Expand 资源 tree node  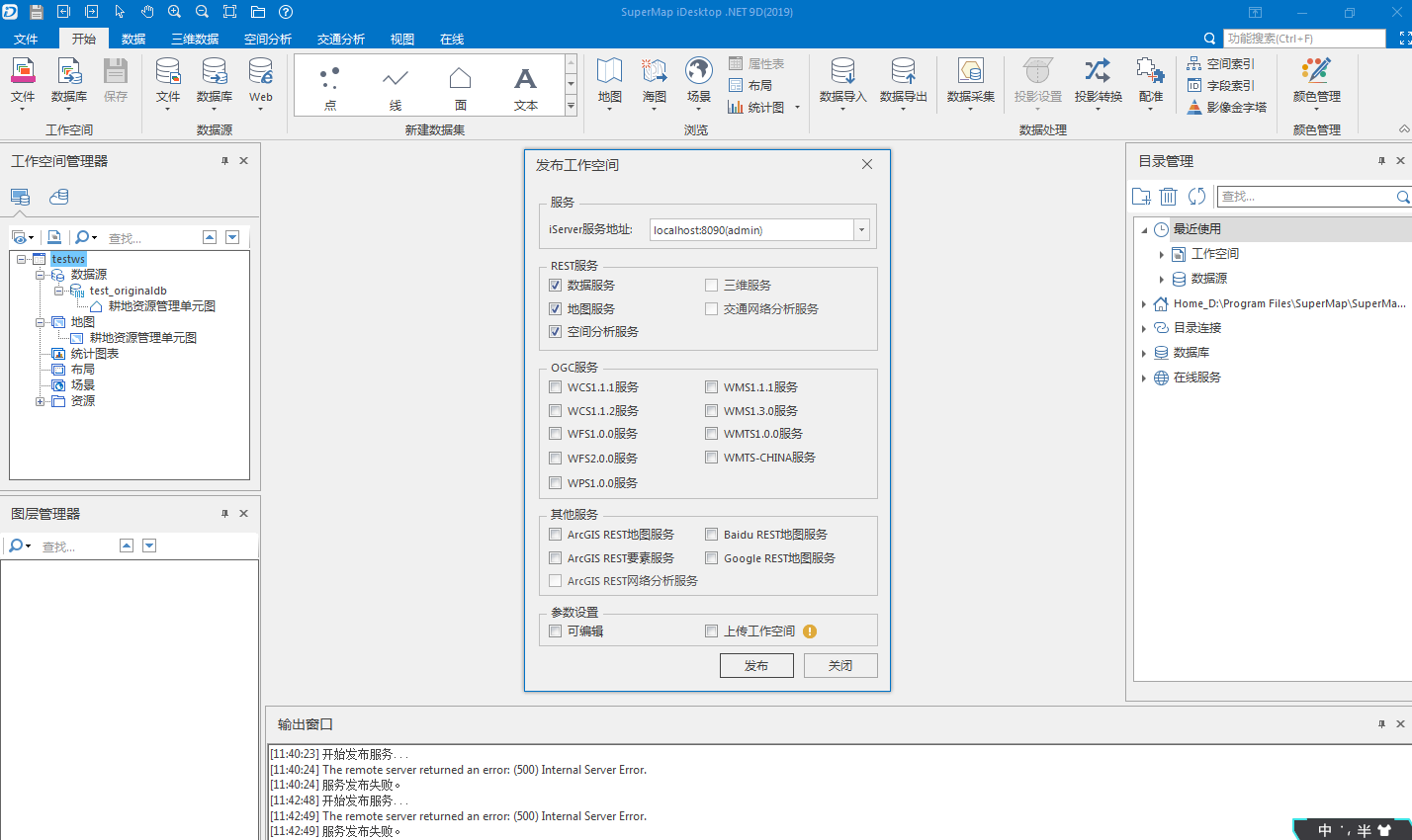(40, 401)
